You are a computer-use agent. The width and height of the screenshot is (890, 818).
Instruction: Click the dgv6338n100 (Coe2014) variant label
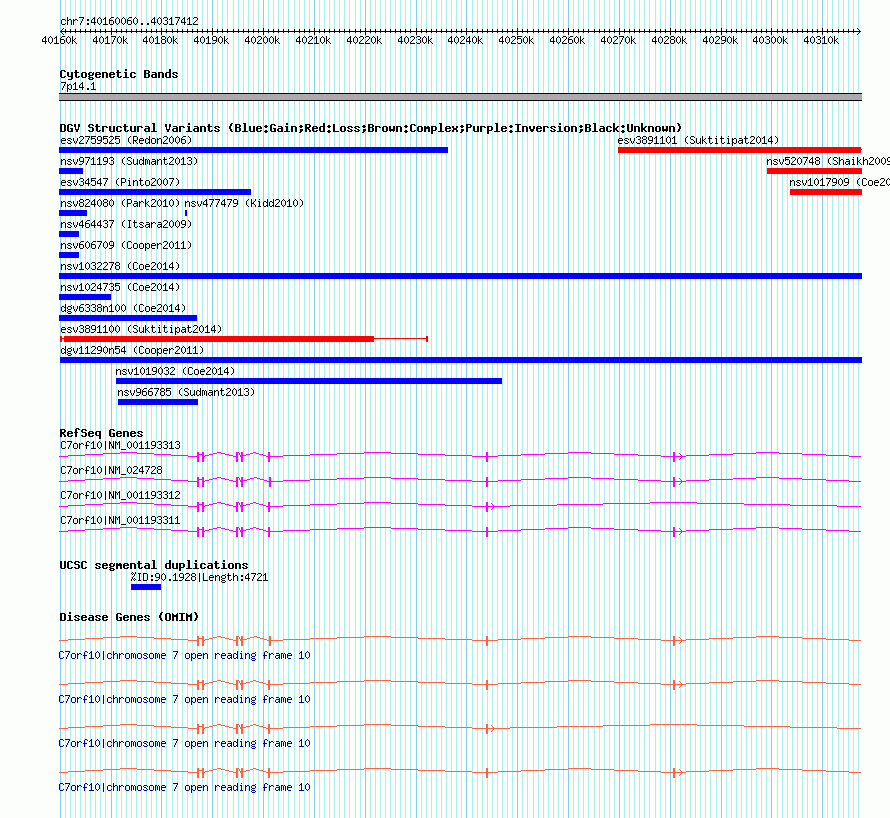click(x=123, y=308)
